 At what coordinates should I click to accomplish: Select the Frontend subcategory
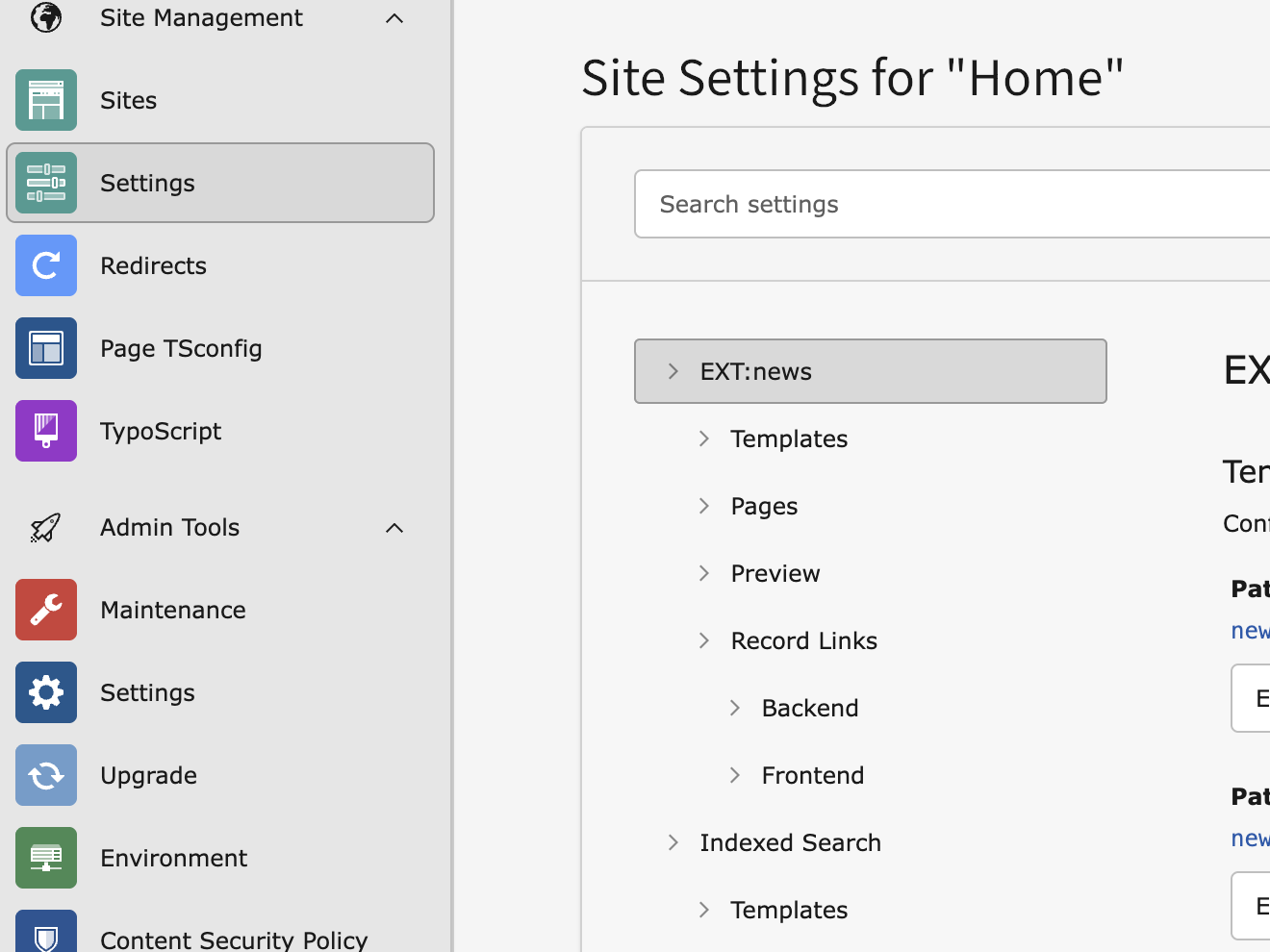(x=812, y=775)
